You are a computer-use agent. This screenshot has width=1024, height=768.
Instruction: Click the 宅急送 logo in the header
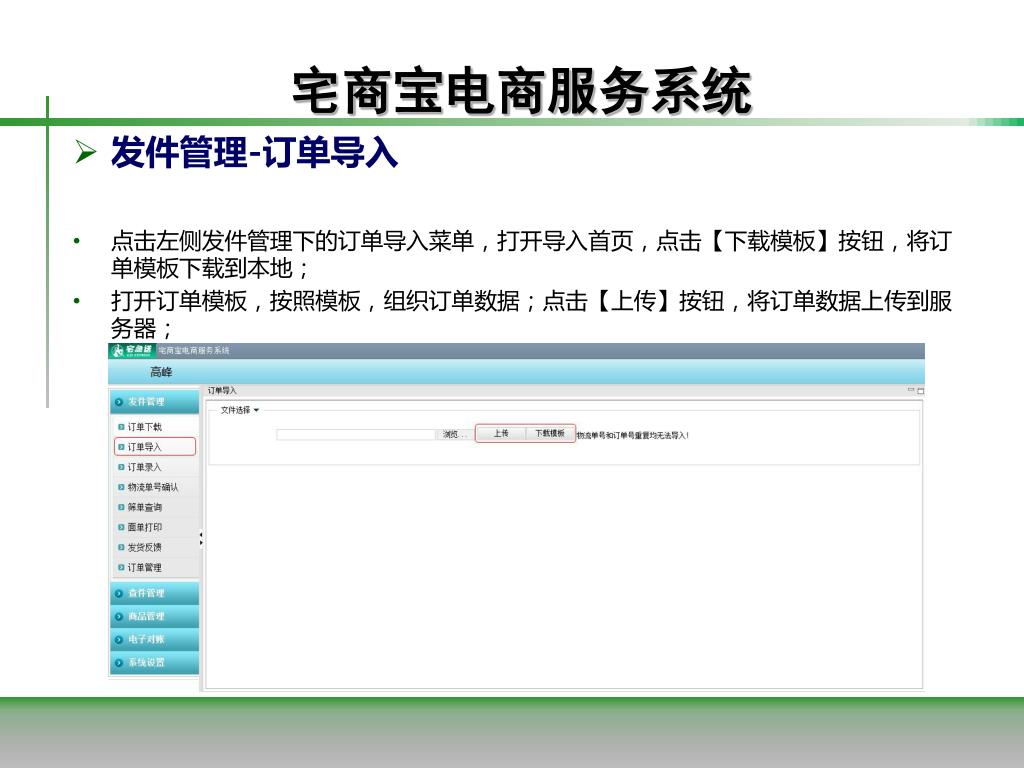pos(132,351)
